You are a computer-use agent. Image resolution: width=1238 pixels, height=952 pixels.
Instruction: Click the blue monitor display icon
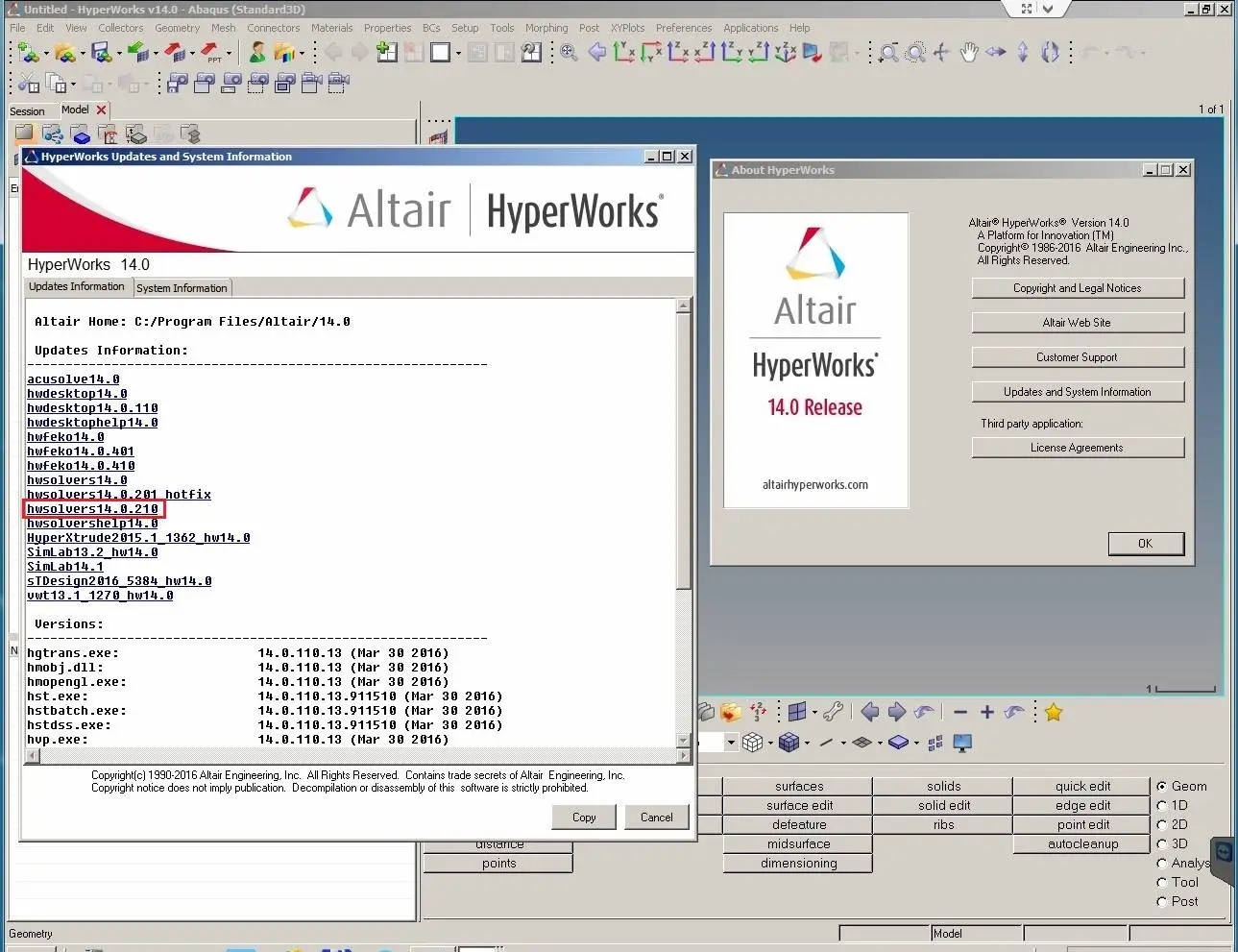[961, 743]
